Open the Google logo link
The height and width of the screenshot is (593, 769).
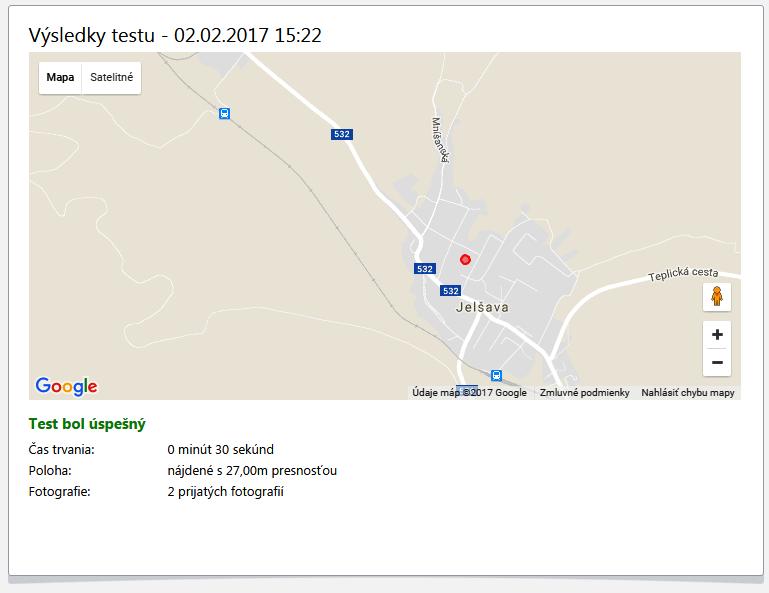click(66, 387)
